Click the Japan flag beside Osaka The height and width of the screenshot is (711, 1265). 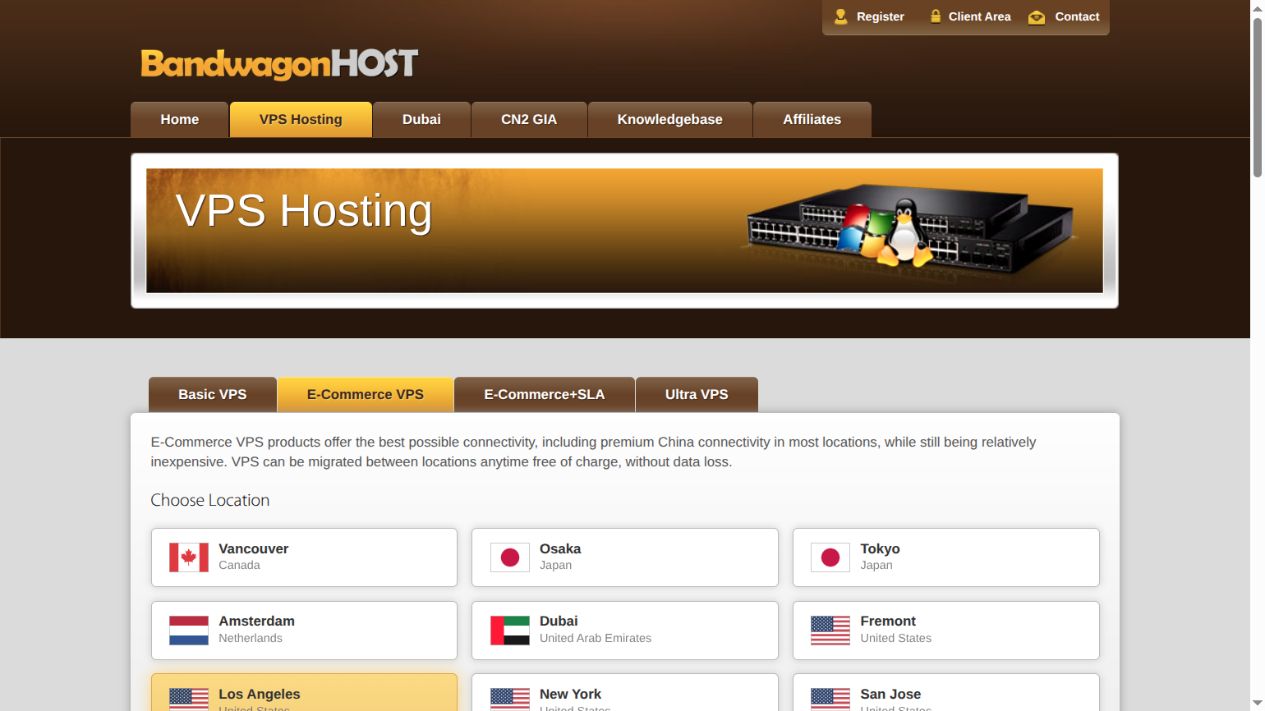pyautogui.click(x=510, y=557)
